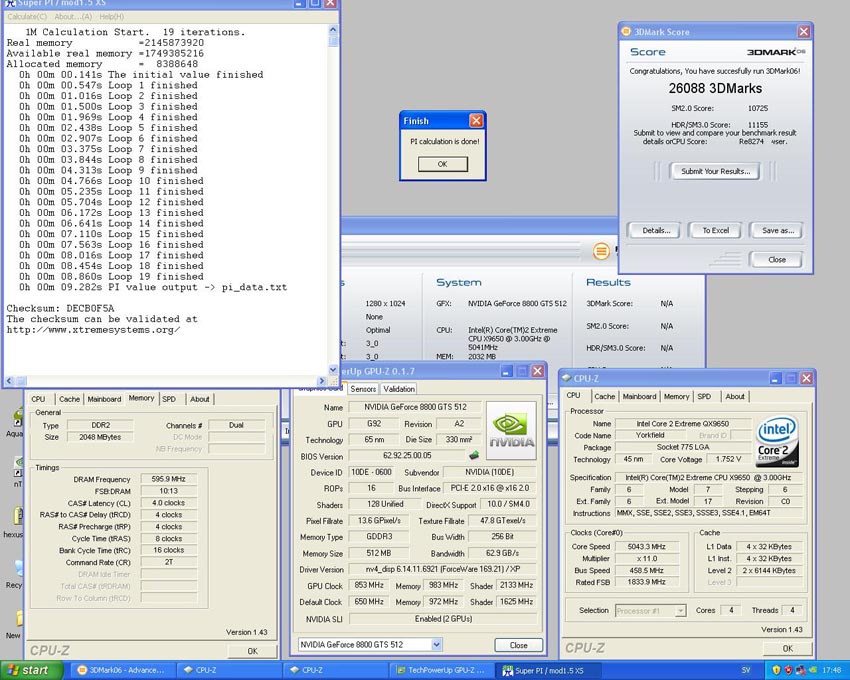Click network connection tray icon

pyautogui.click(x=801, y=670)
